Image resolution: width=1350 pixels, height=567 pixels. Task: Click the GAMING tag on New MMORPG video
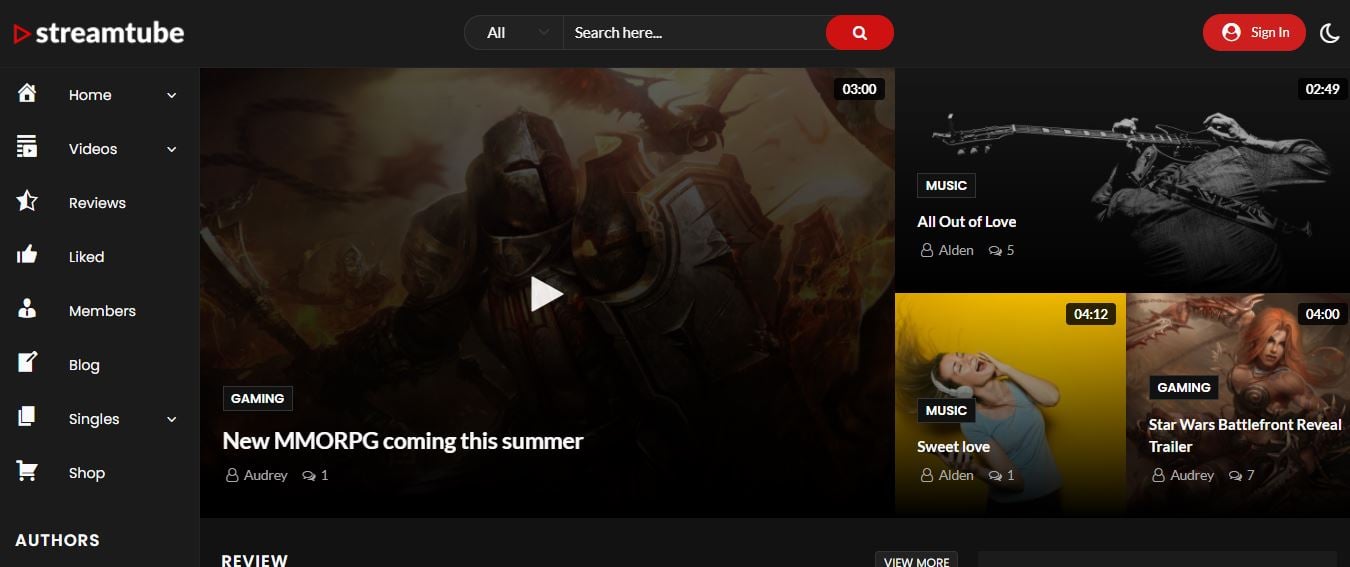click(x=257, y=398)
